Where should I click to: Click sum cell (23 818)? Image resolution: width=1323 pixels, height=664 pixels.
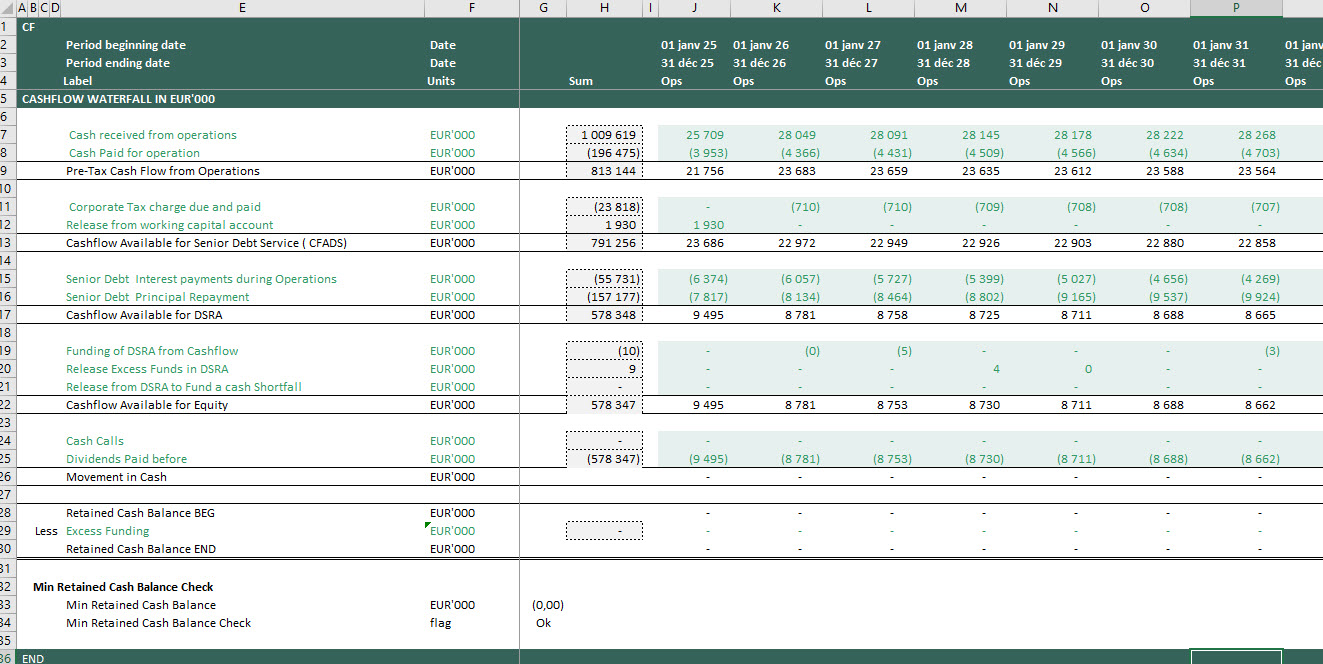604,207
